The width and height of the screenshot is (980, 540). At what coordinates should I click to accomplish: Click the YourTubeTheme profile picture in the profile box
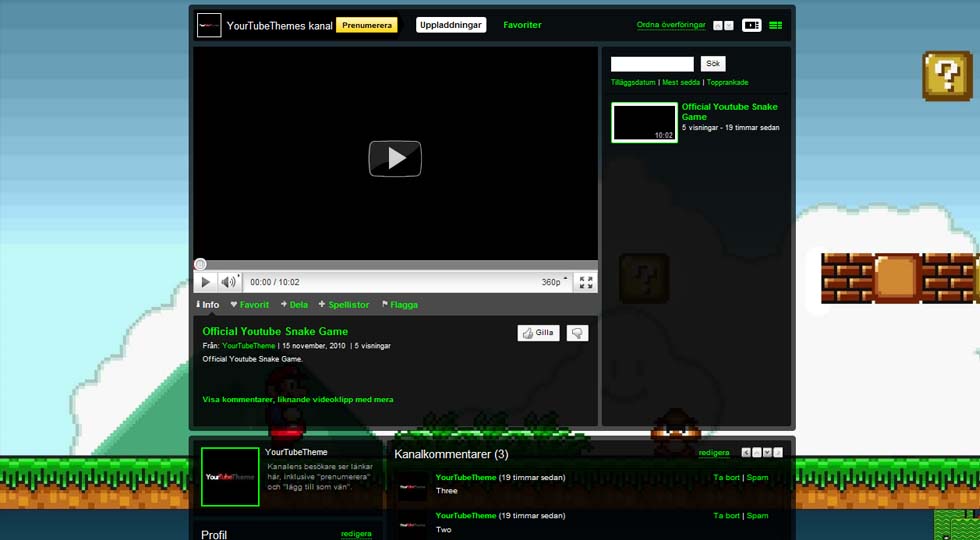coord(230,476)
